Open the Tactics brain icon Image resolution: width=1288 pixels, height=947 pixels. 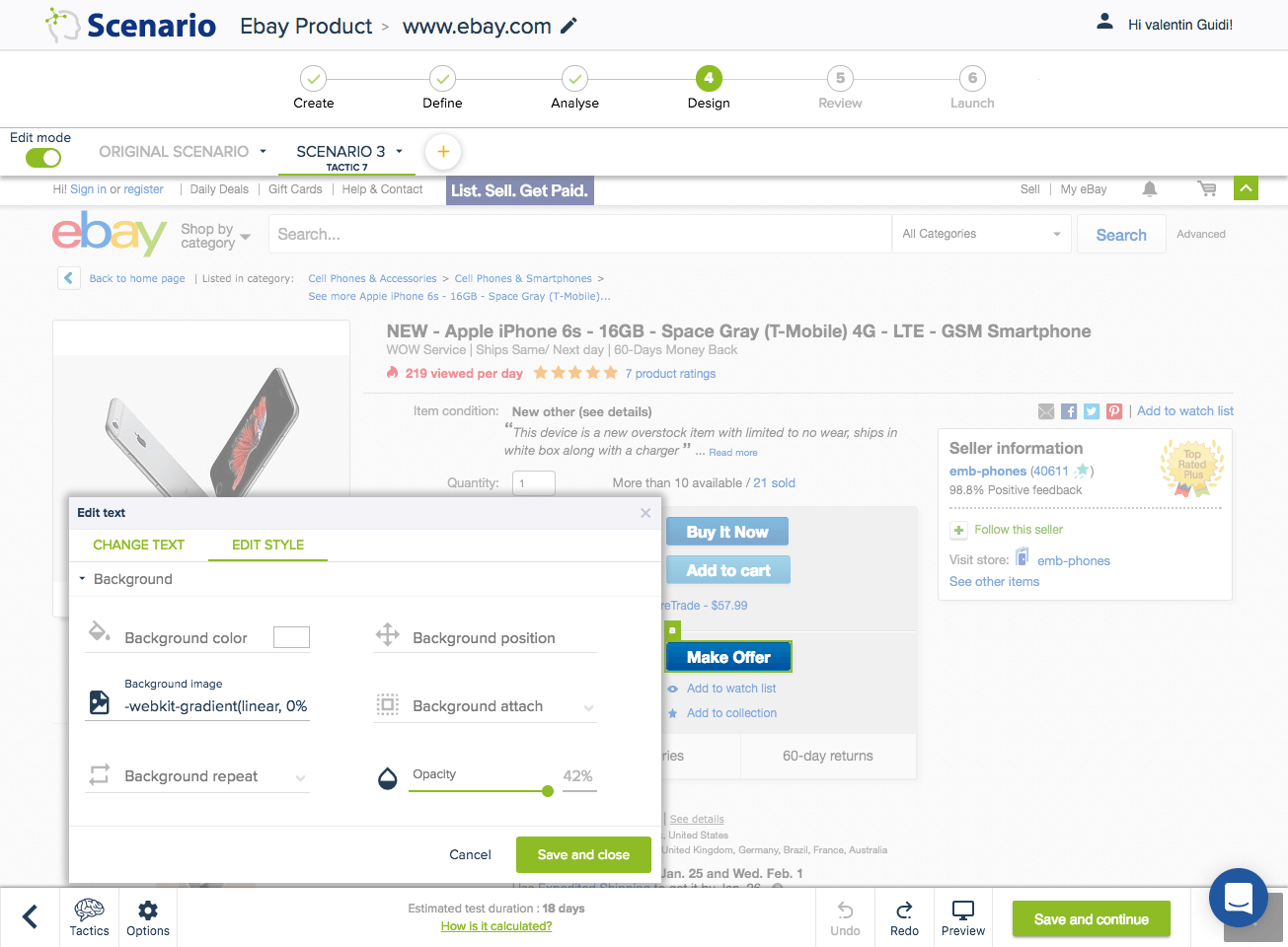tap(90, 917)
